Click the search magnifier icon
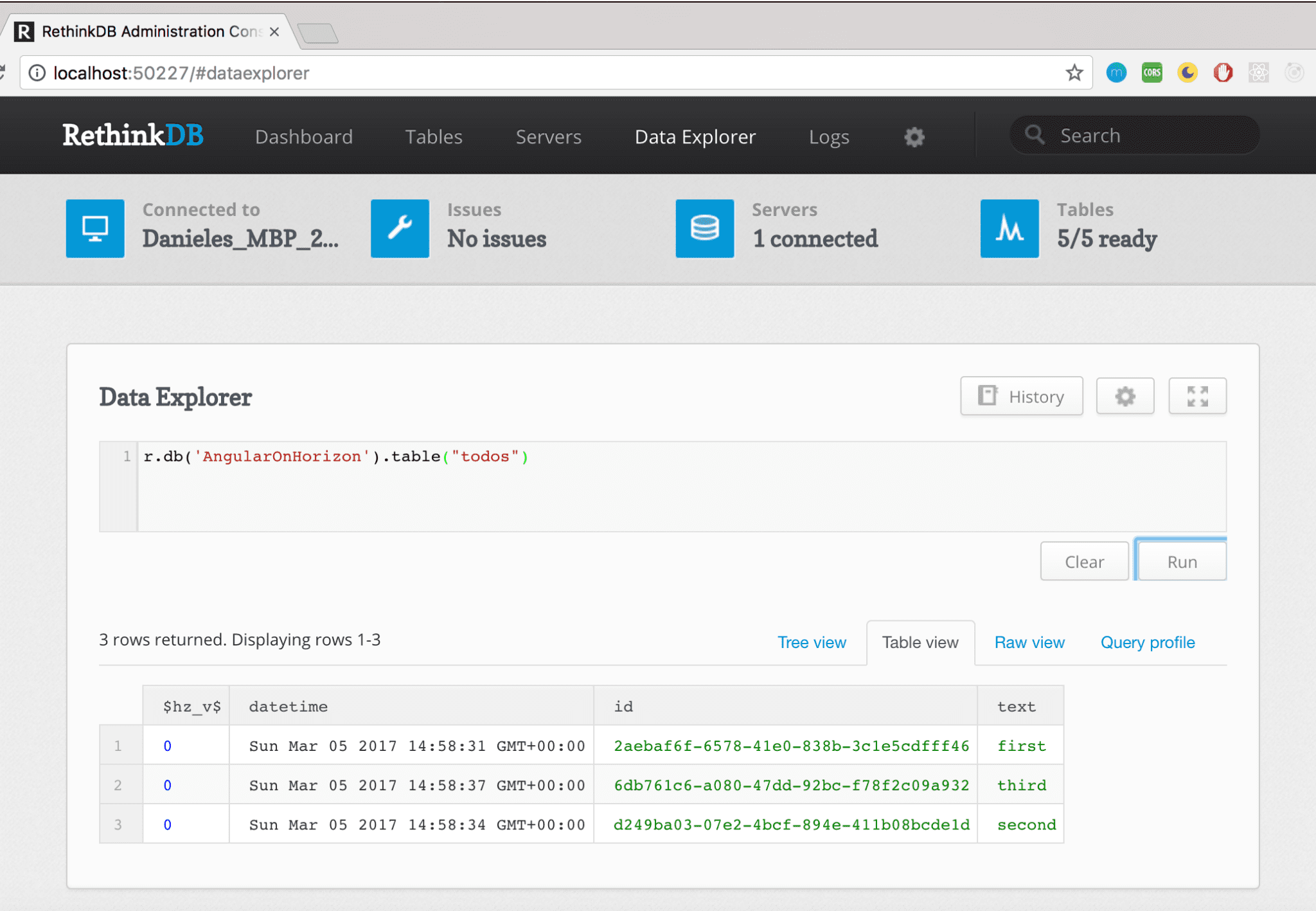Viewport: 1316px width, 911px height. click(x=1035, y=135)
